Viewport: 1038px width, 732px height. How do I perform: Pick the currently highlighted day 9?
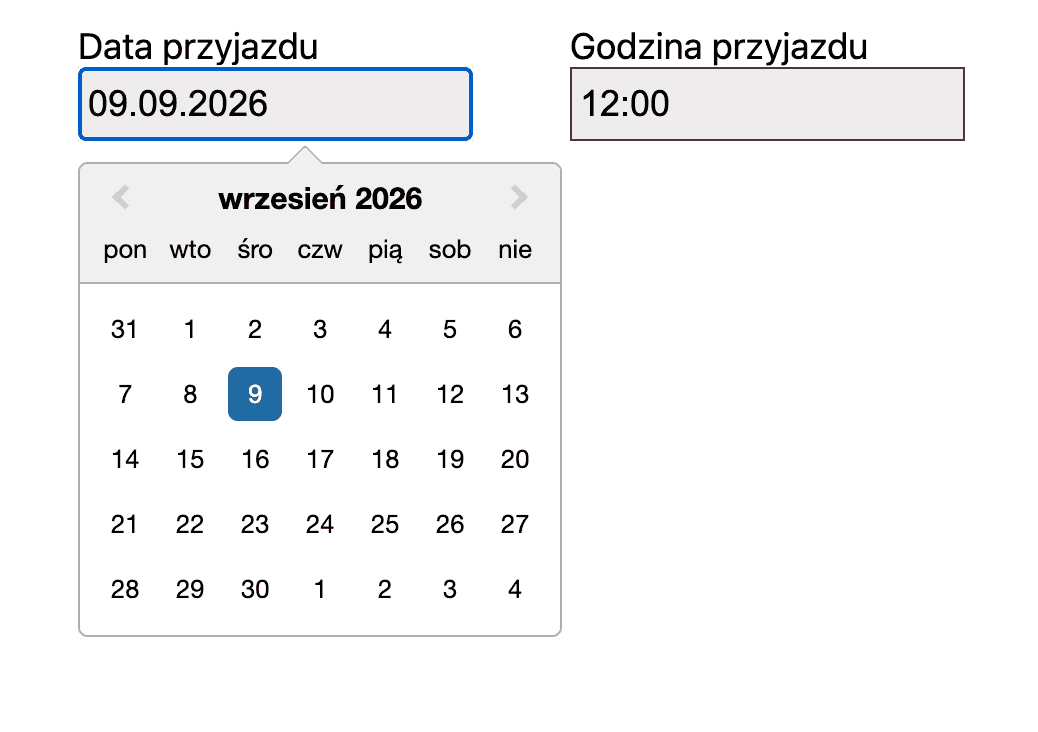(254, 394)
